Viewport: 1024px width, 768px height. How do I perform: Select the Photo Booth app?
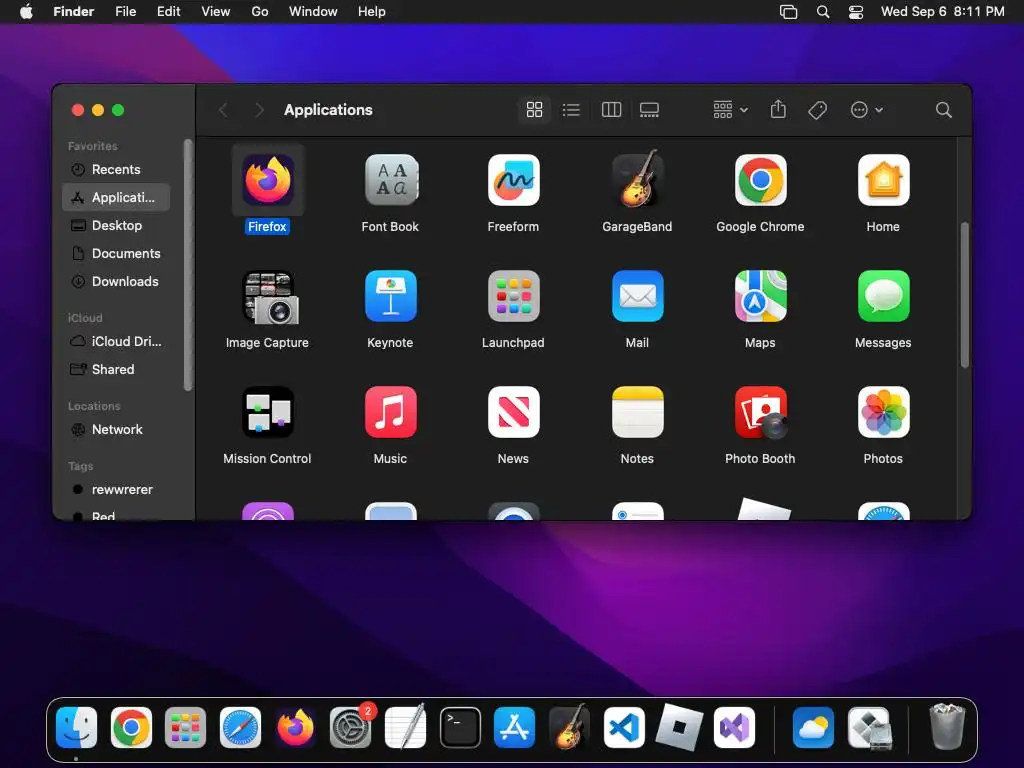coord(760,412)
